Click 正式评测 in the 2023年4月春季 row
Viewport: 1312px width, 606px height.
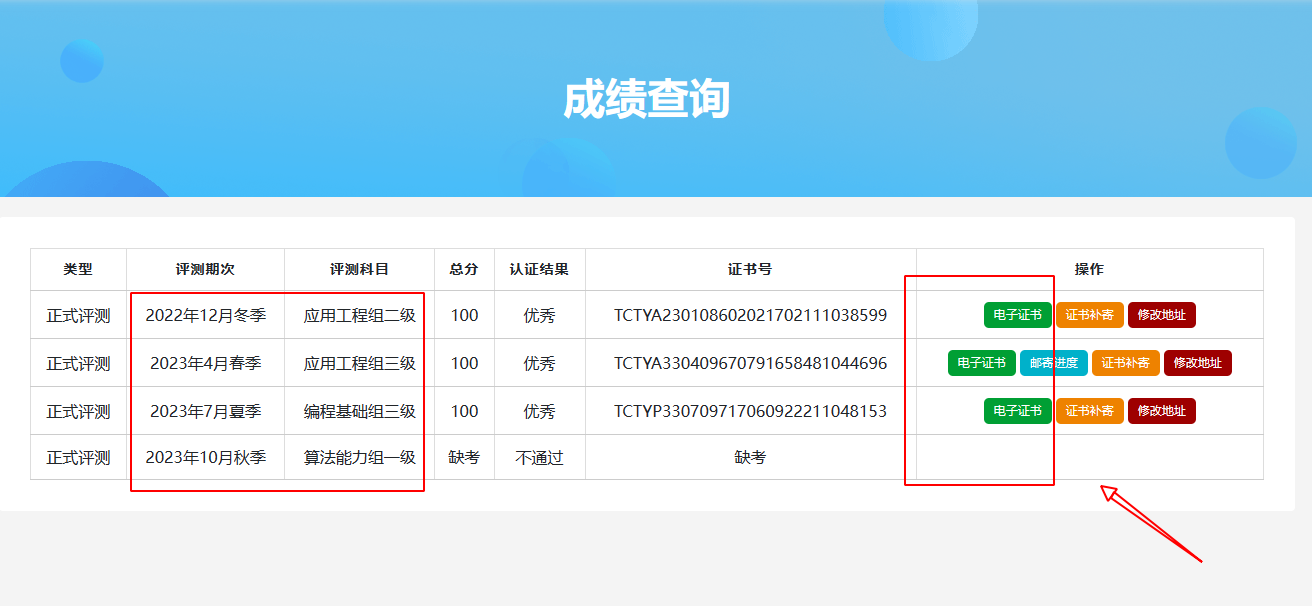(78, 363)
